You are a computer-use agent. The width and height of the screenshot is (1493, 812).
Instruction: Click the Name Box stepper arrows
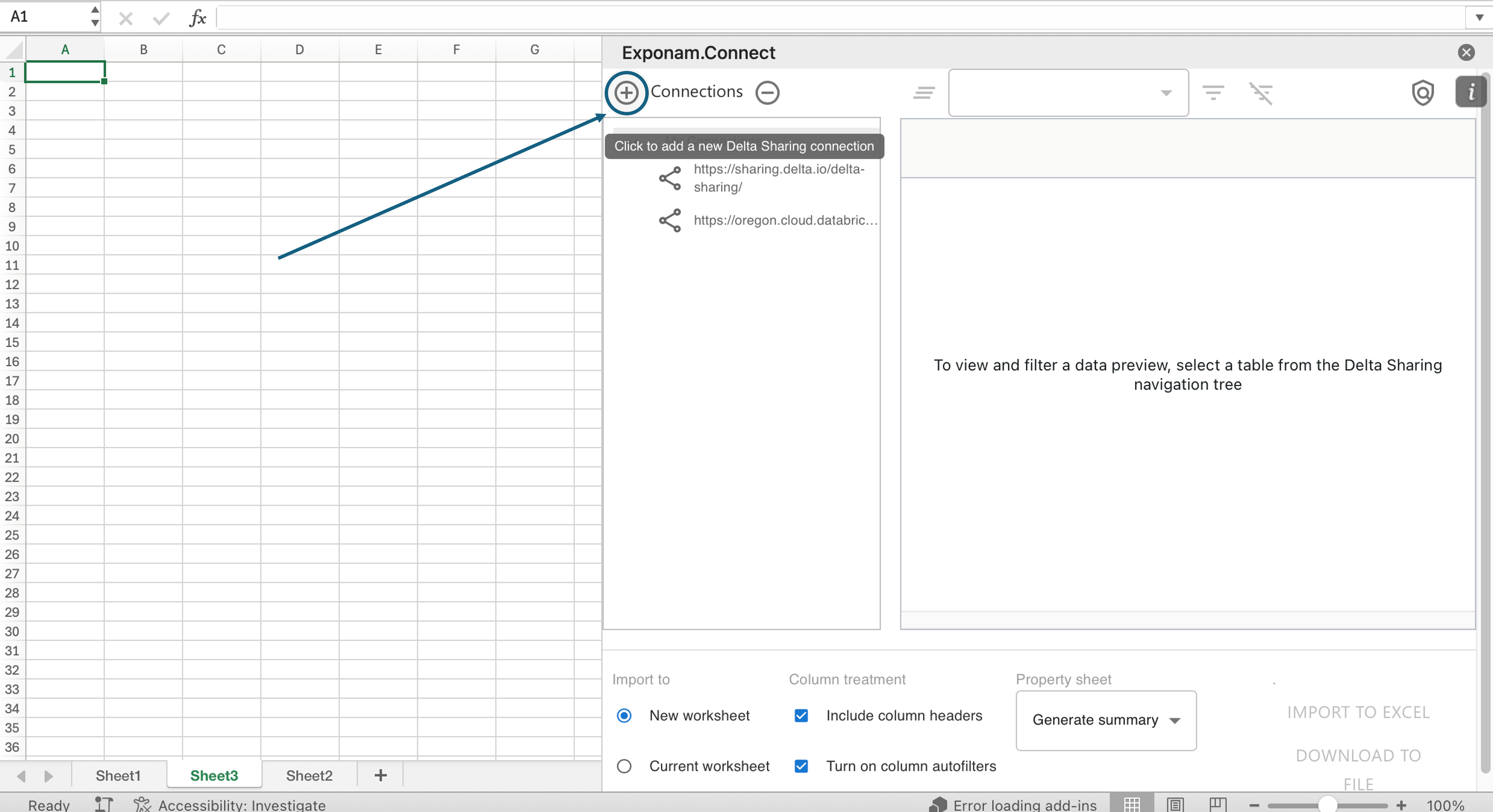pyautogui.click(x=94, y=16)
